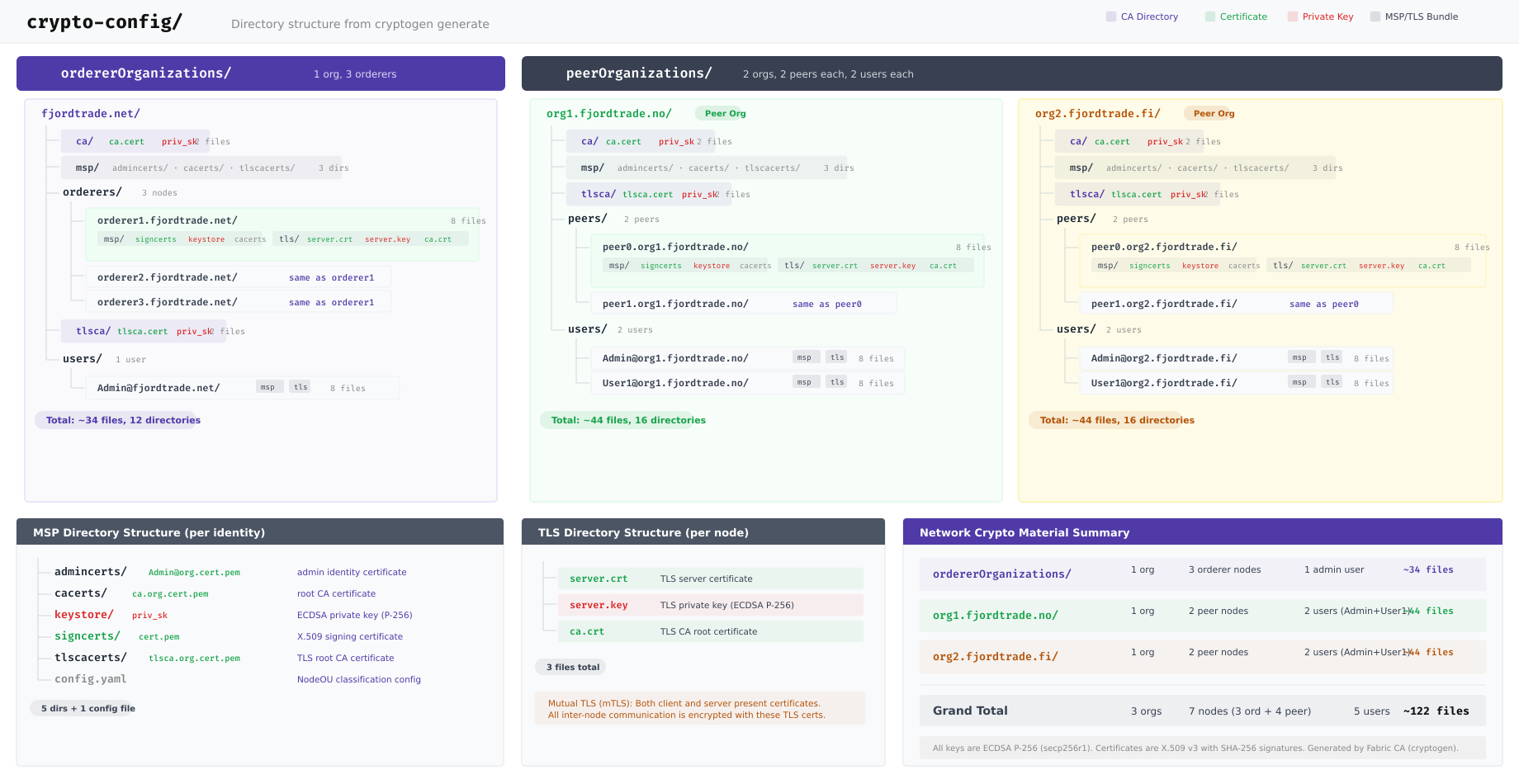
Task: Collapse the users/ folder under org1.fjordtrade.no
Action: [587, 328]
